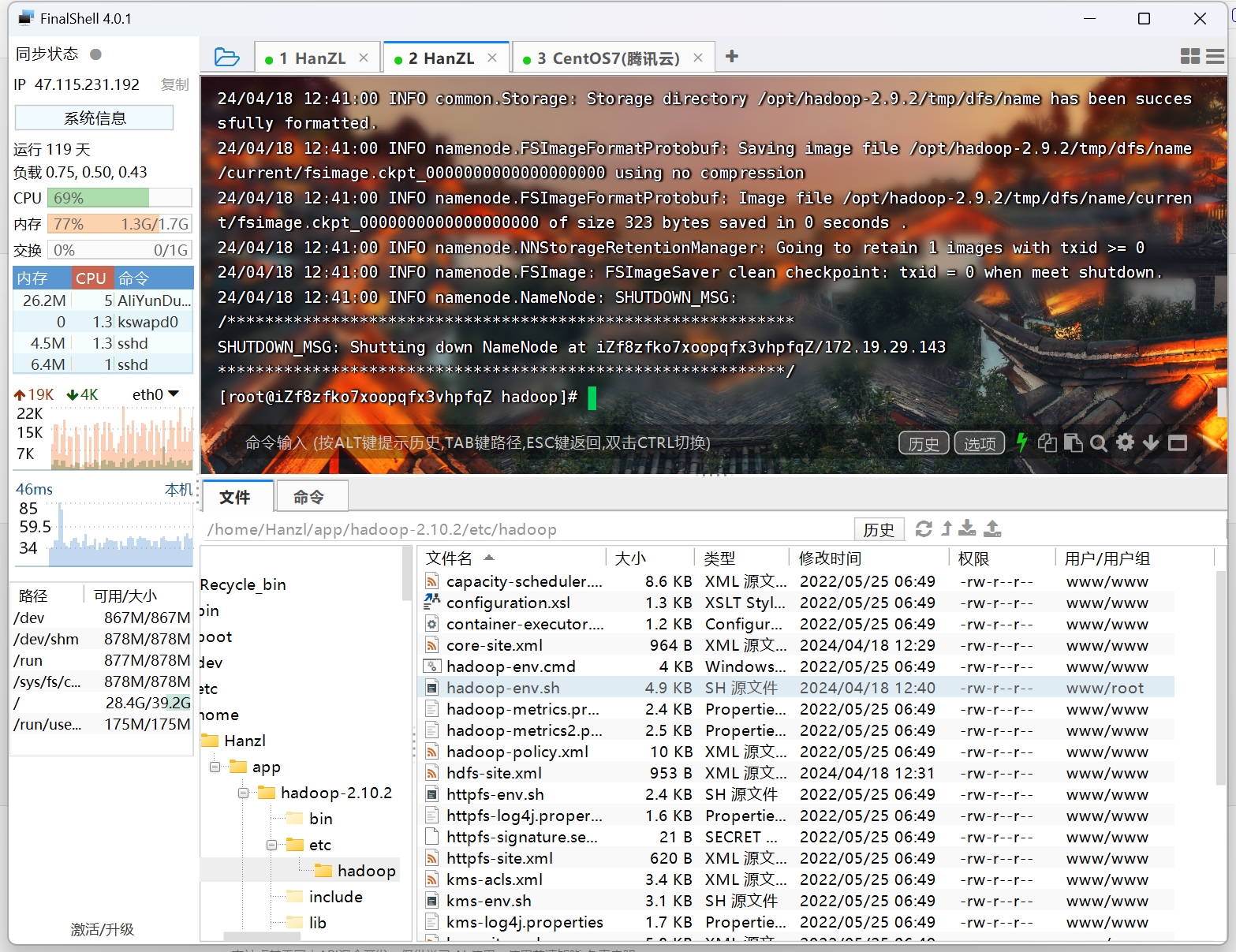Select the Recycle_bin tree item
This screenshot has height=952, width=1236.
(x=243, y=584)
